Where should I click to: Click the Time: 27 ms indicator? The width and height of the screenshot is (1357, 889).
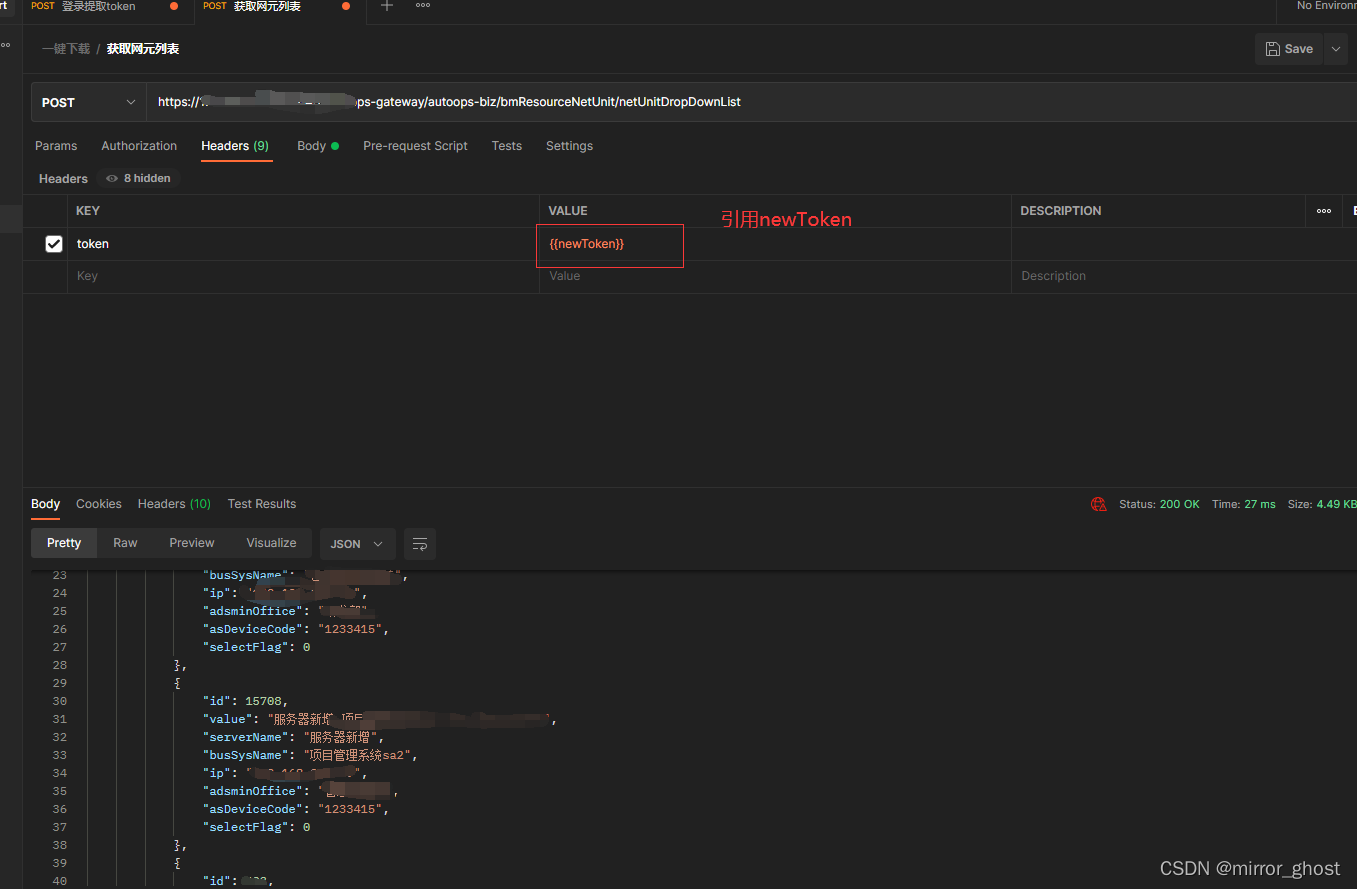pyautogui.click(x=1244, y=504)
